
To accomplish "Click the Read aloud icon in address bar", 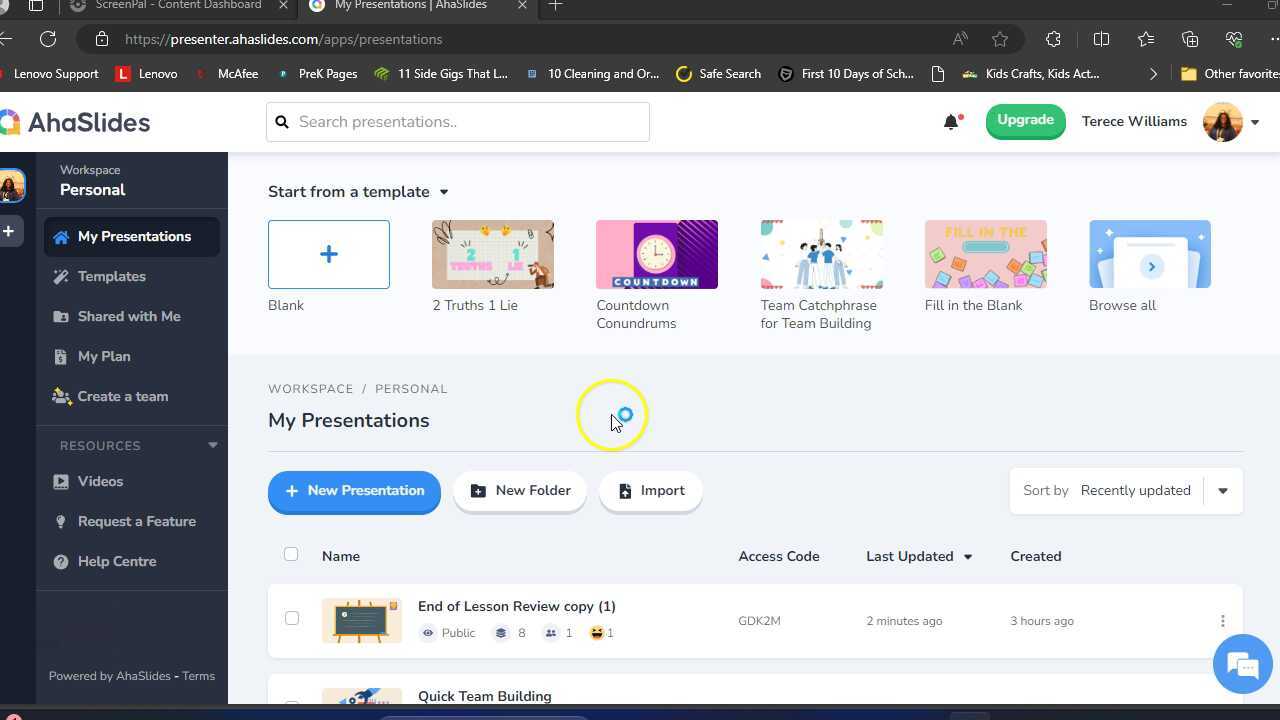I will (x=960, y=39).
